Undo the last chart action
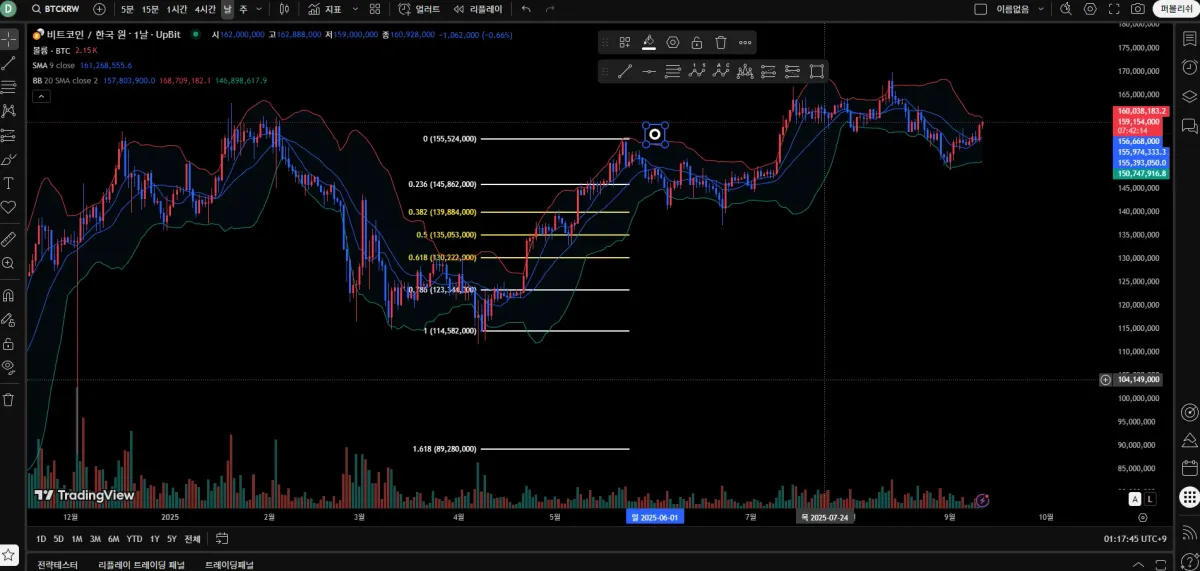Screen dimensions: 1200x571 pyautogui.click(x=527, y=9)
